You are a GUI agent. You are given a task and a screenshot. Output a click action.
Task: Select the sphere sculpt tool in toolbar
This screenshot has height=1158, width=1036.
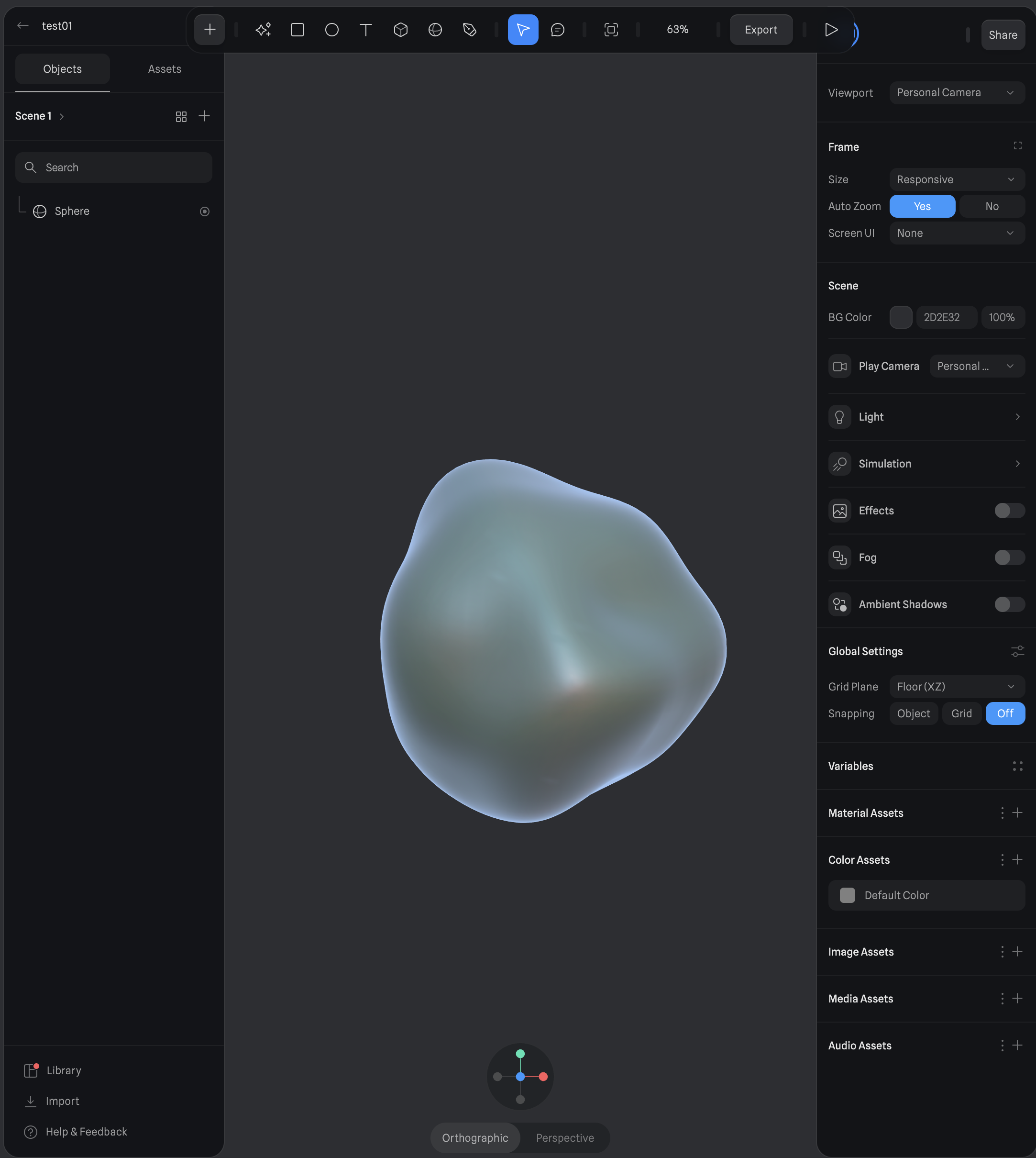point(435,30)
